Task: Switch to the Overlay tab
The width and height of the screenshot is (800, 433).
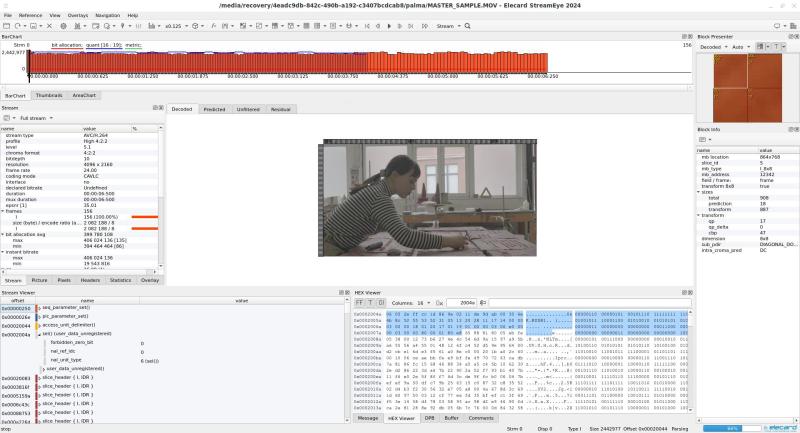Action: (149, 281)
